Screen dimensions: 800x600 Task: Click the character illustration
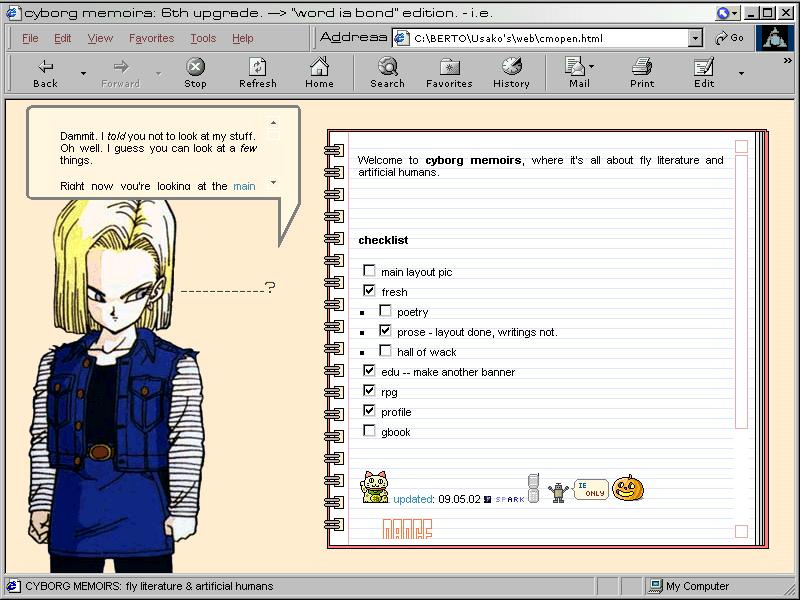116,385
